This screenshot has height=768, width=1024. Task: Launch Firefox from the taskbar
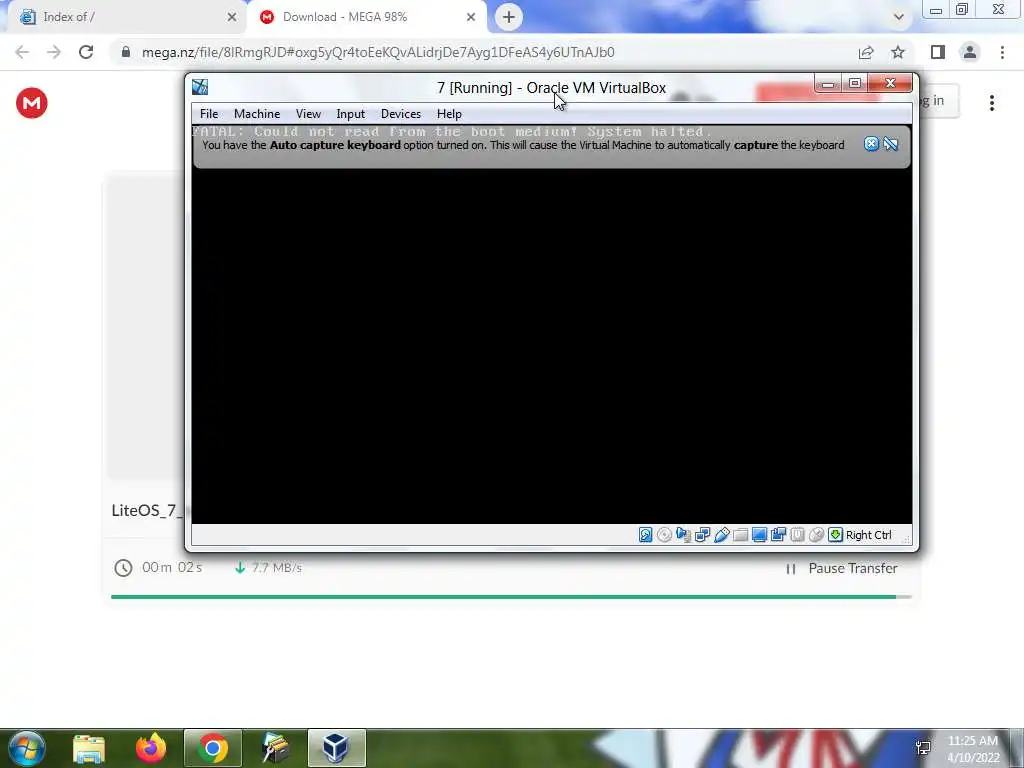pos(151,748)
